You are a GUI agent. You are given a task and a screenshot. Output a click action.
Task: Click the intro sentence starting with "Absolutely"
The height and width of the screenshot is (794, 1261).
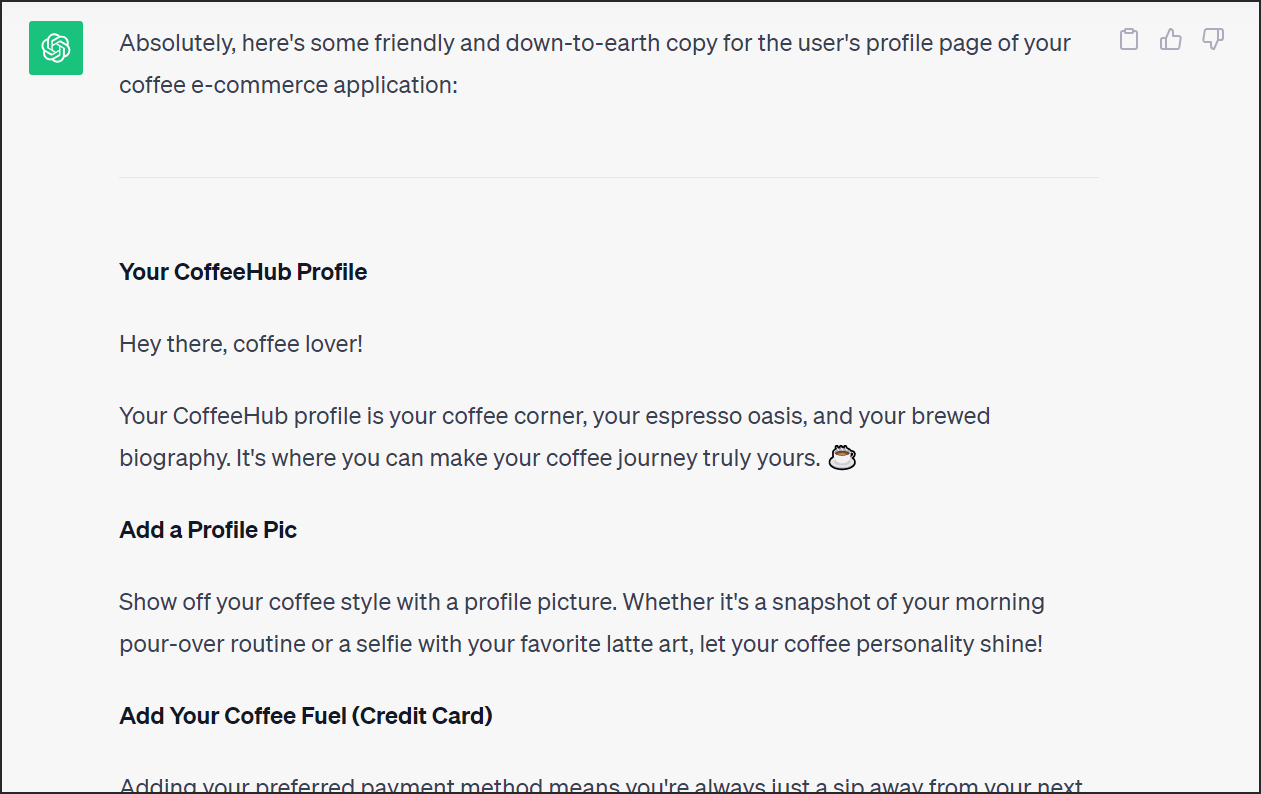[x=595, y=64]
